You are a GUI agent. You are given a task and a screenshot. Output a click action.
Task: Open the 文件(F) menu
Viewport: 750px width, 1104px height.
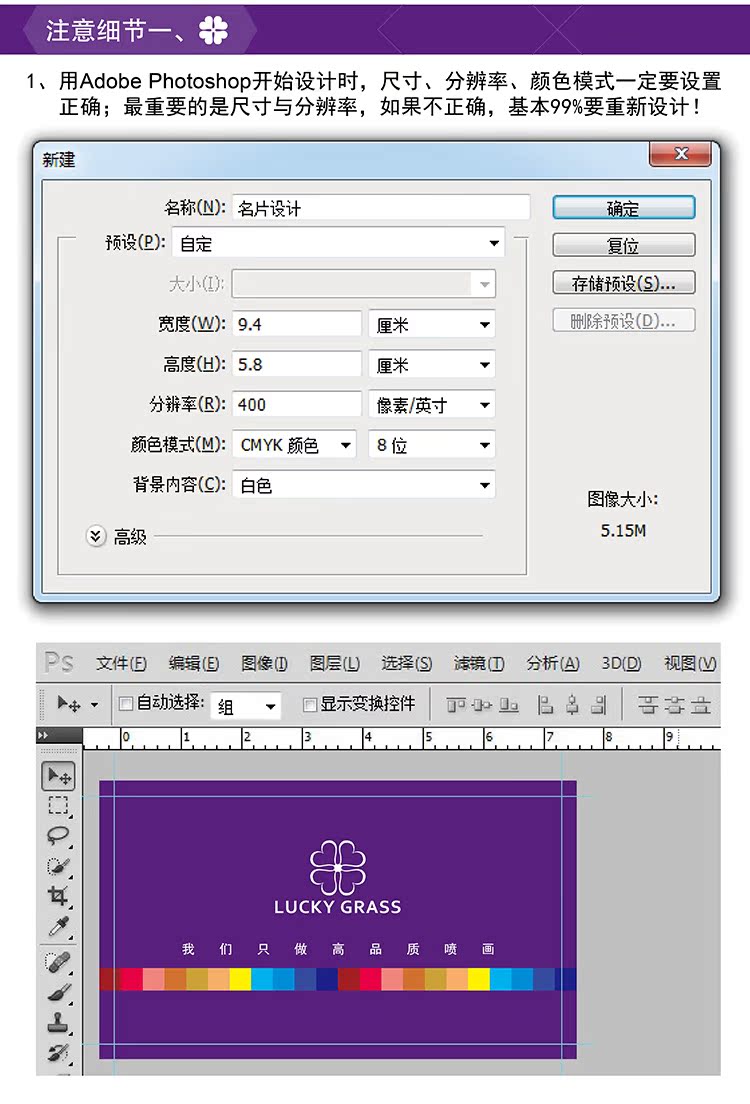point(121,663)
